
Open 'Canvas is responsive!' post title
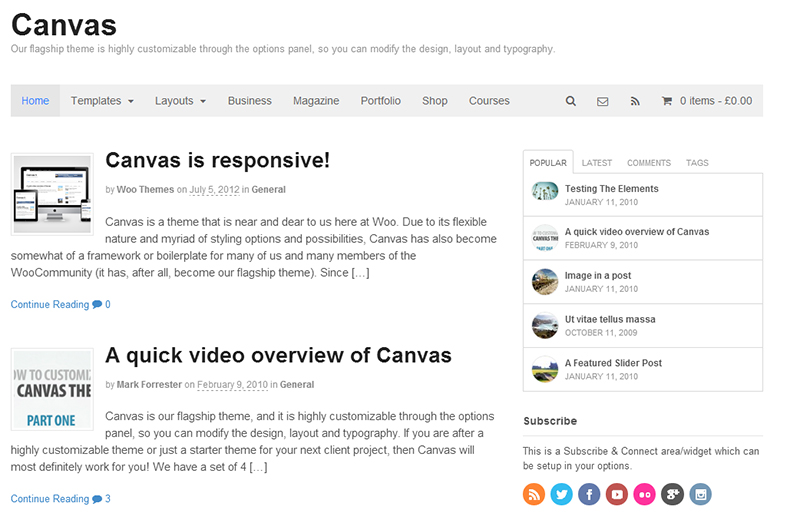(x=217, y=160)
